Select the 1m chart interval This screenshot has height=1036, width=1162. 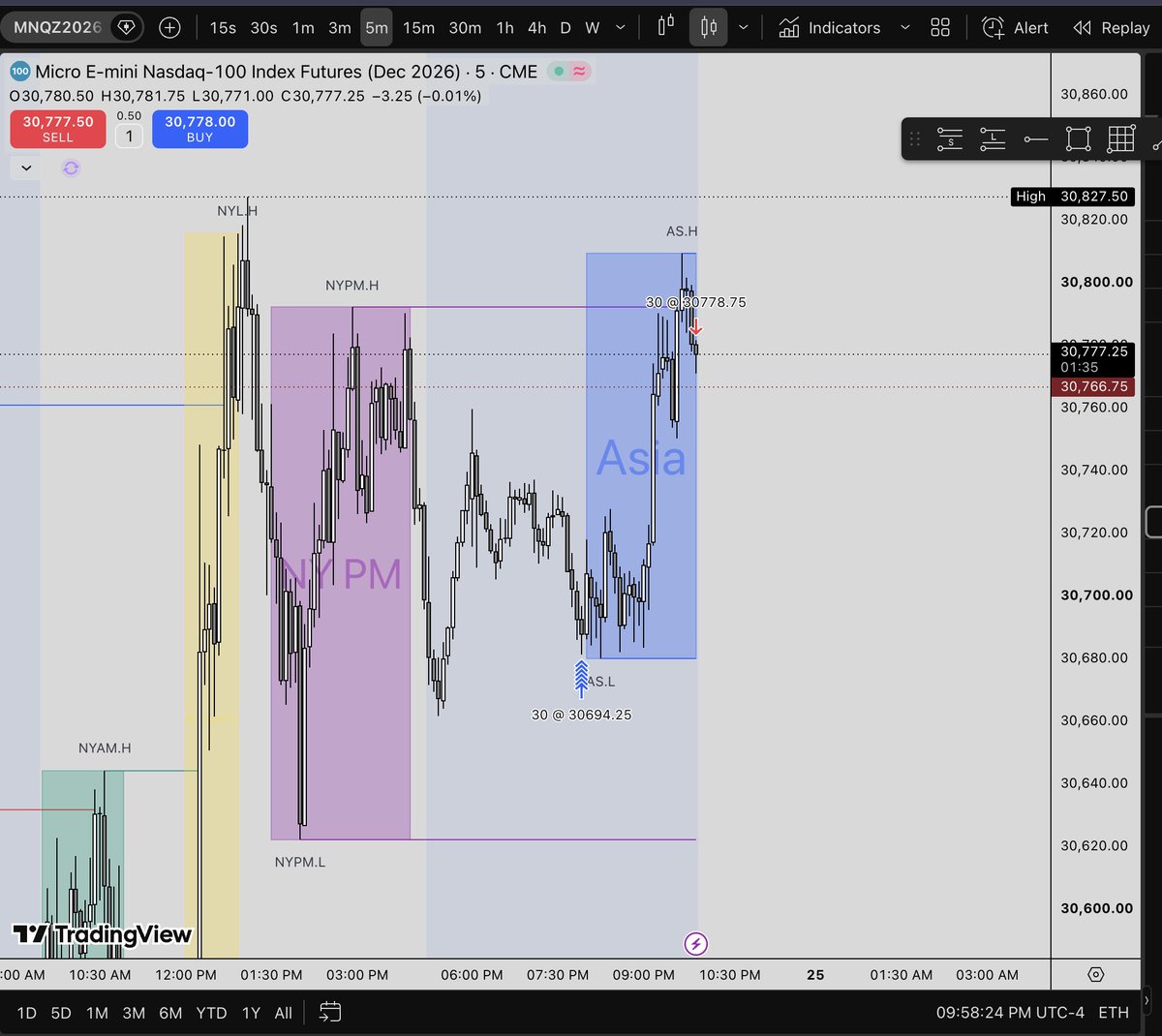pyautogui.click(x=303, y=28)
